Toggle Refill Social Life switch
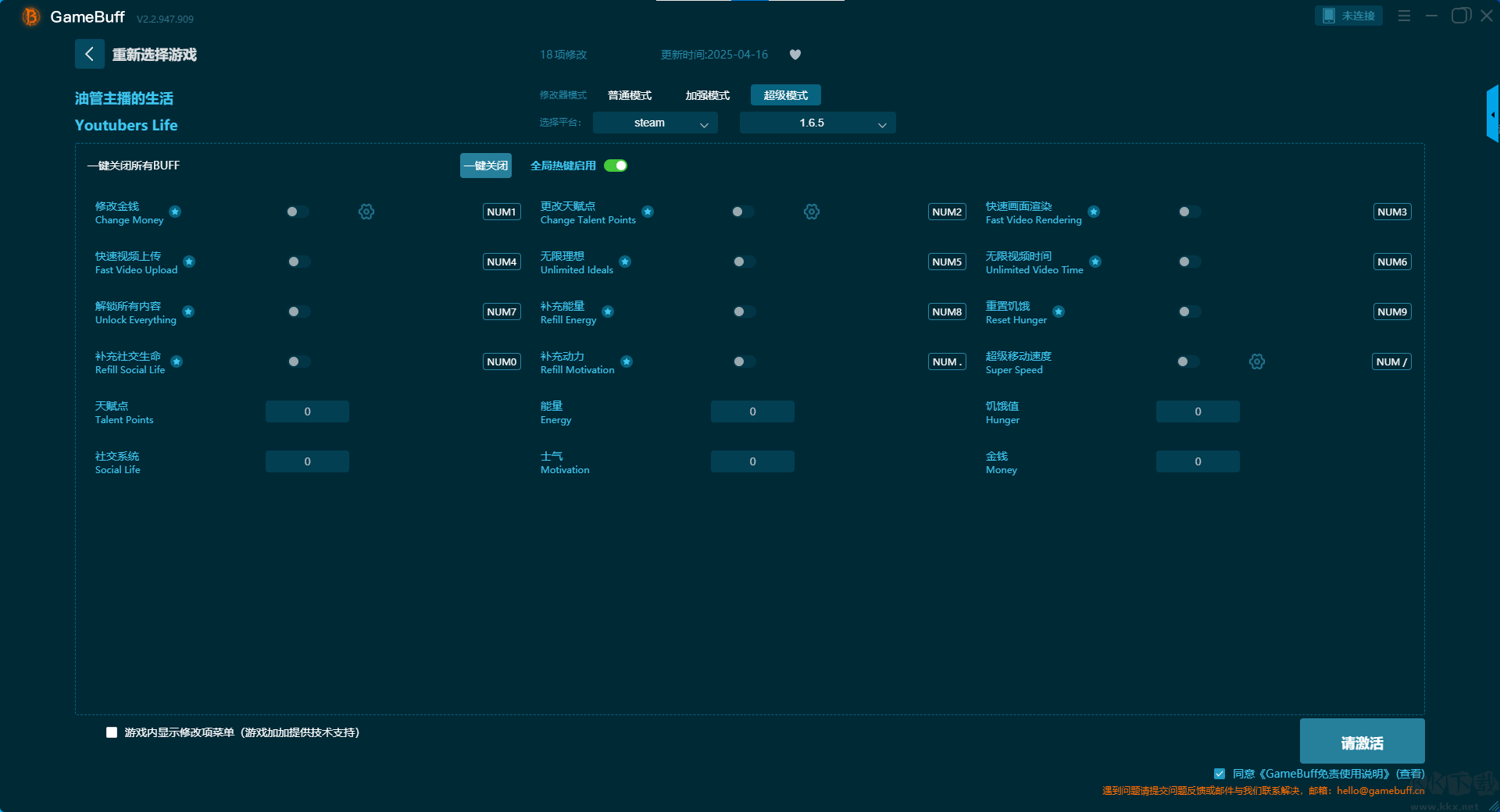 pyautogui.click(x=298, y=361)
